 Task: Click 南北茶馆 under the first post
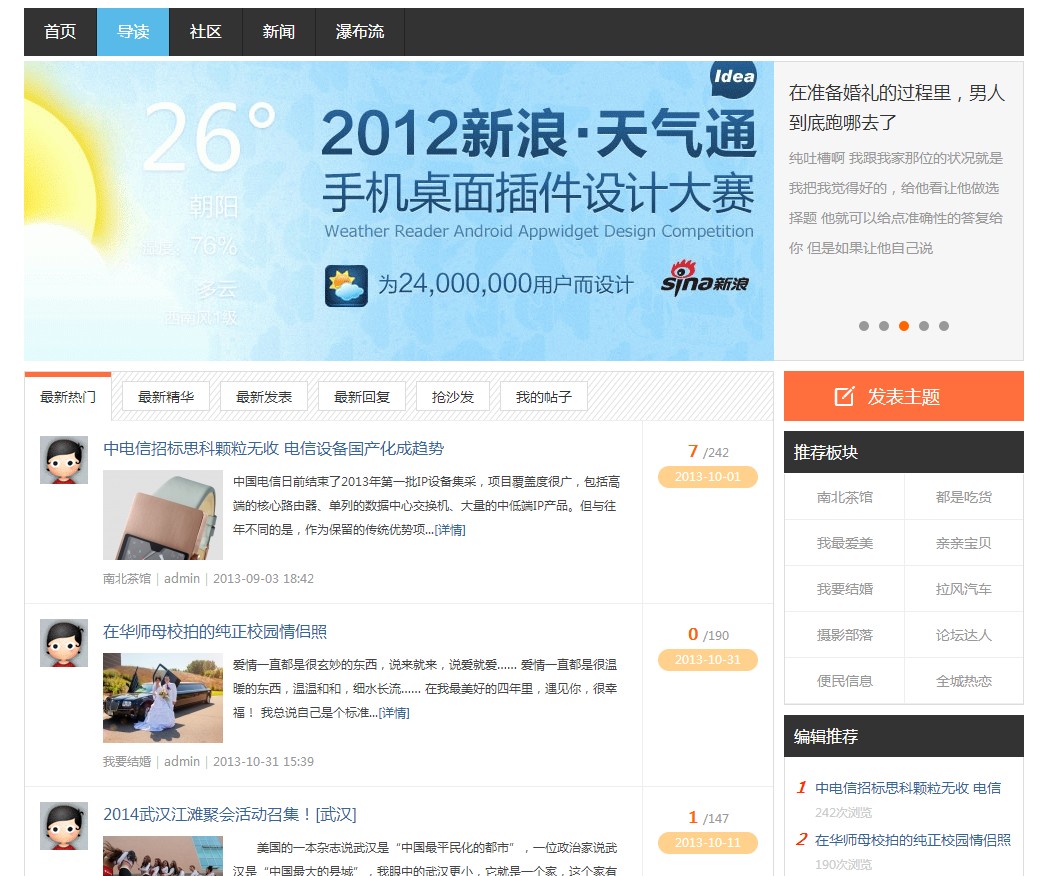click(127, 578)
